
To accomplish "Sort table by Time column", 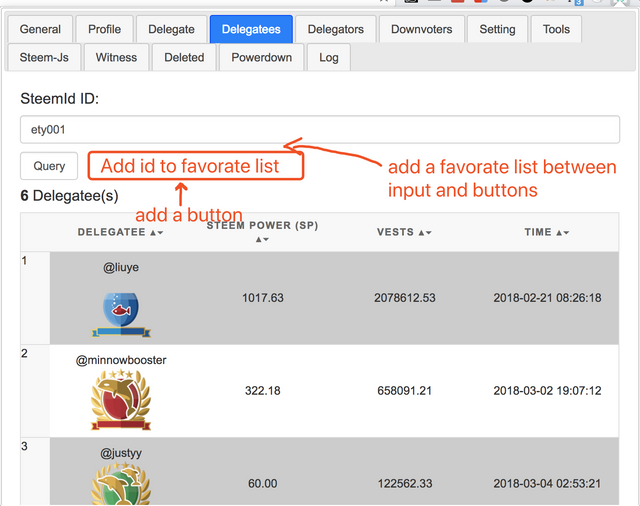I will (x=547, y=232).
